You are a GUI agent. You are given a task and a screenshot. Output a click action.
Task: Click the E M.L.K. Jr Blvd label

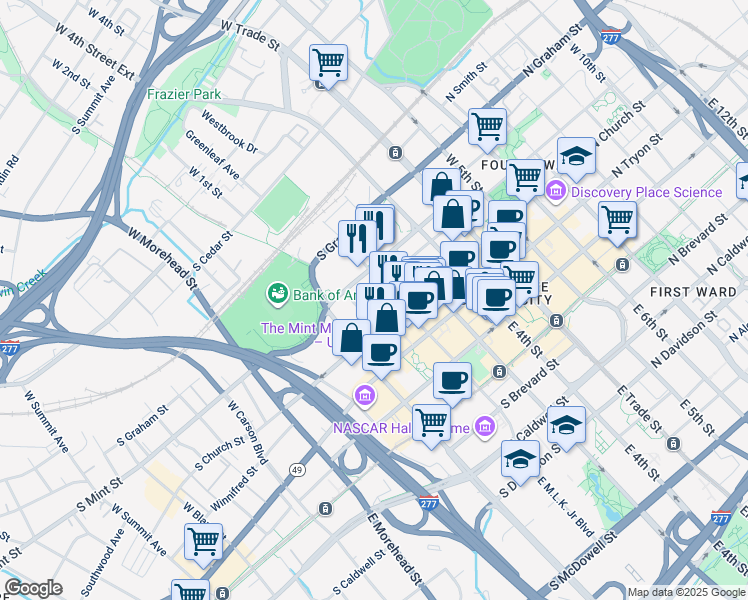click(566, 507)
